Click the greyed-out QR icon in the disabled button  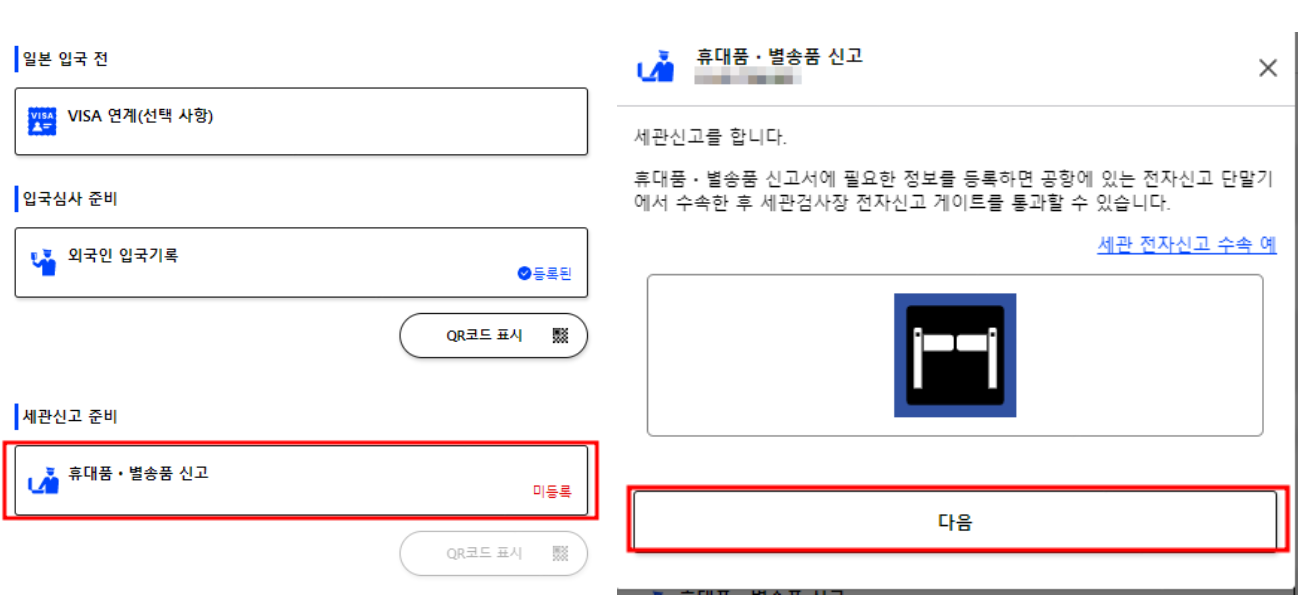[561, 553]
